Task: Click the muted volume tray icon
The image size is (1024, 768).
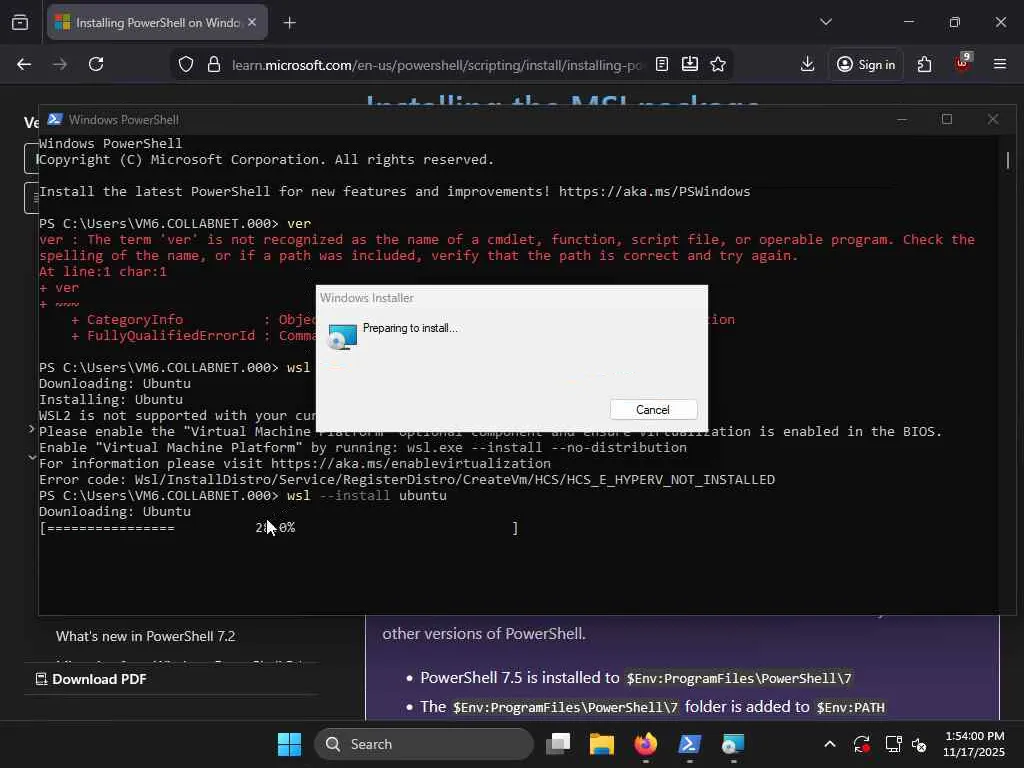Action: [919, 744]
